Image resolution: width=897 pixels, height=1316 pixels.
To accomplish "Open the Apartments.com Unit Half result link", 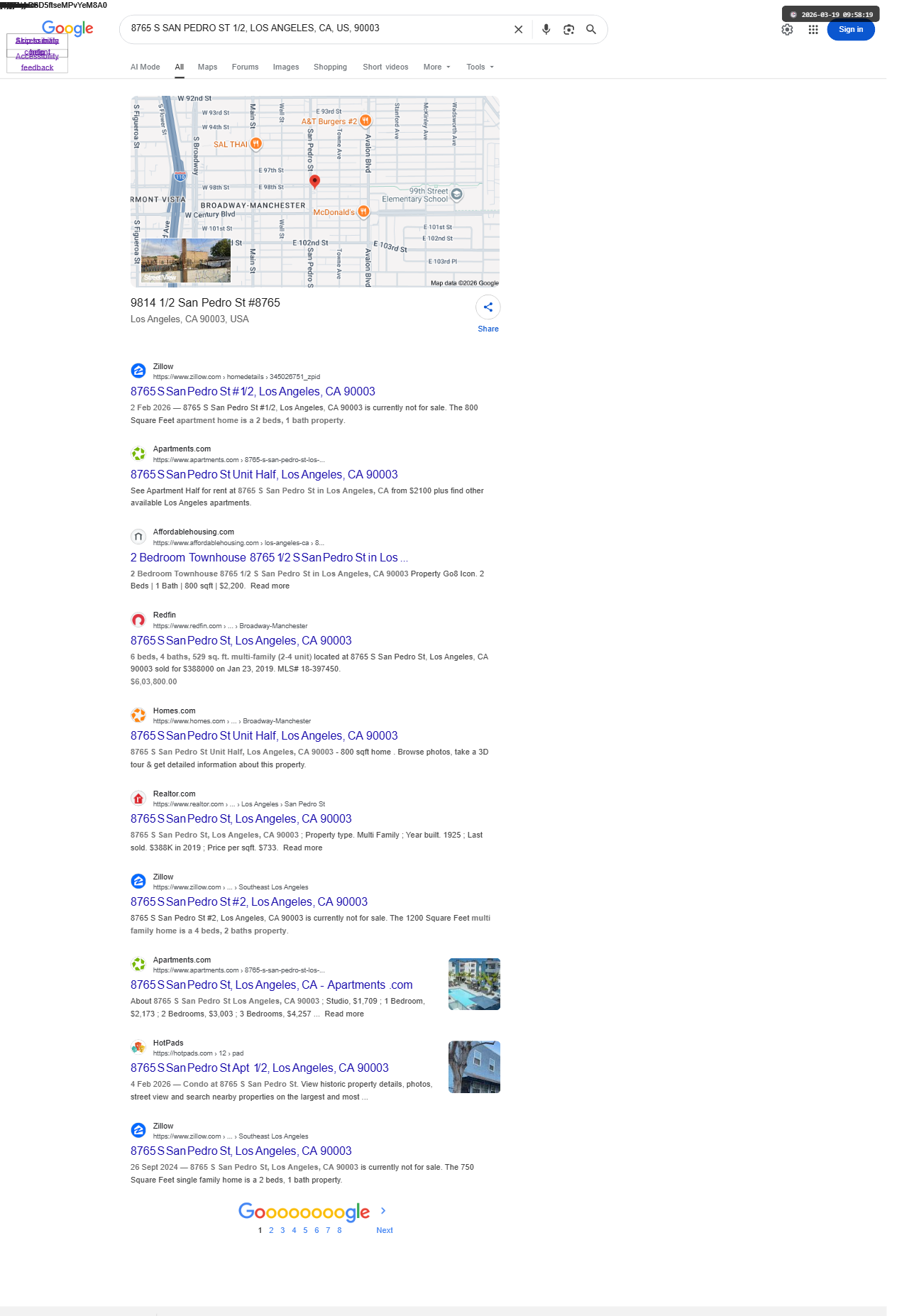I will [264, 474].
